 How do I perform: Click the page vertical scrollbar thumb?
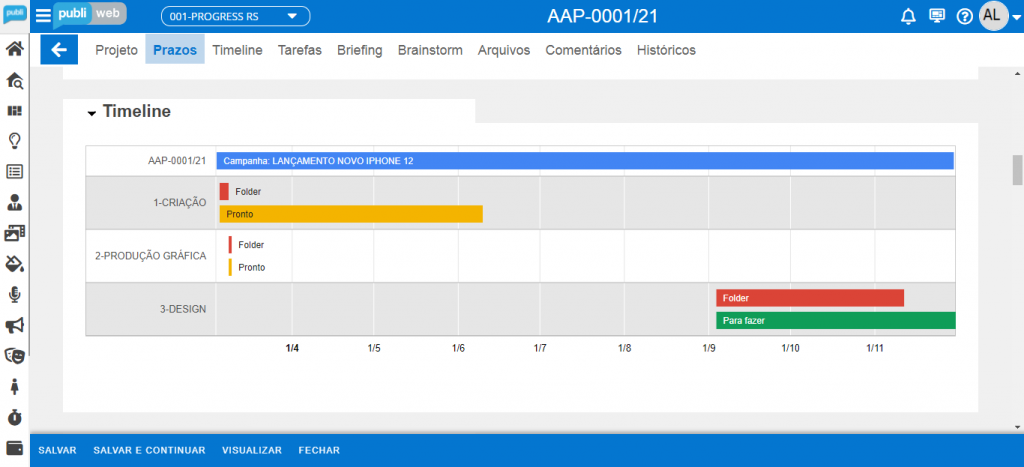(1017, 170)
